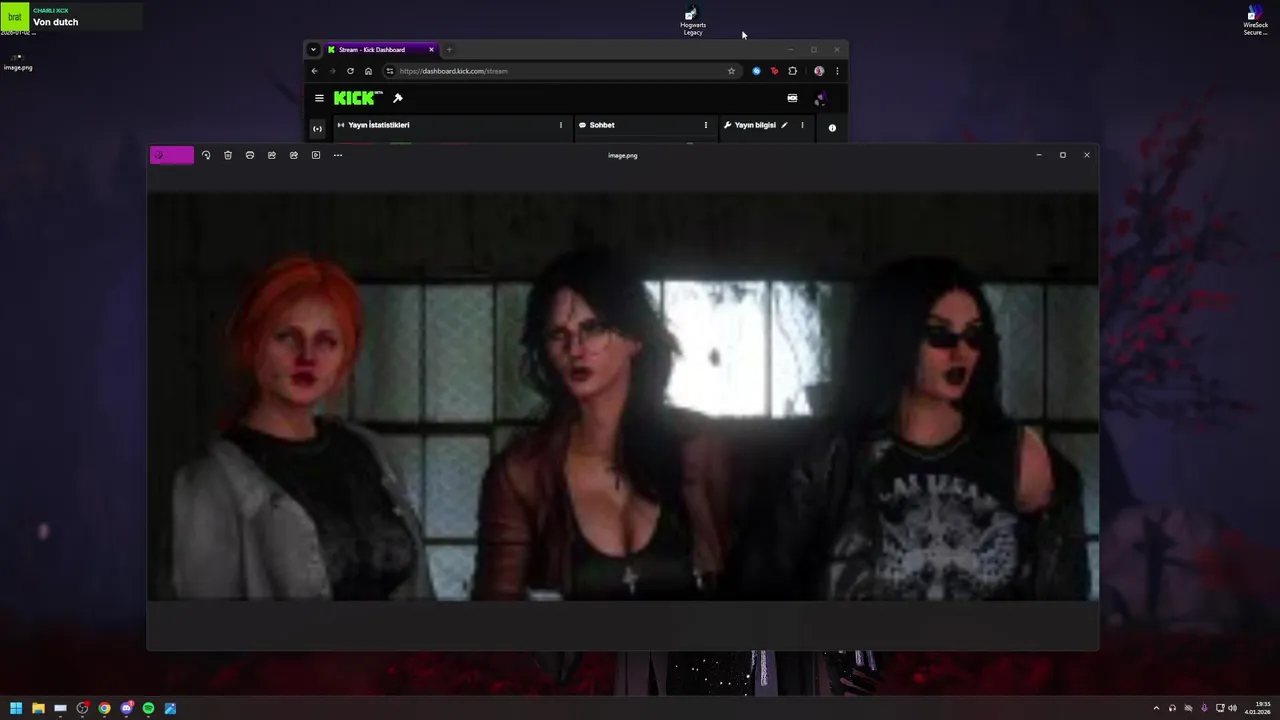Click the info icon on Kick dashboard
This screenshot has height=720, width=1280.
click(x=832, y=128)
